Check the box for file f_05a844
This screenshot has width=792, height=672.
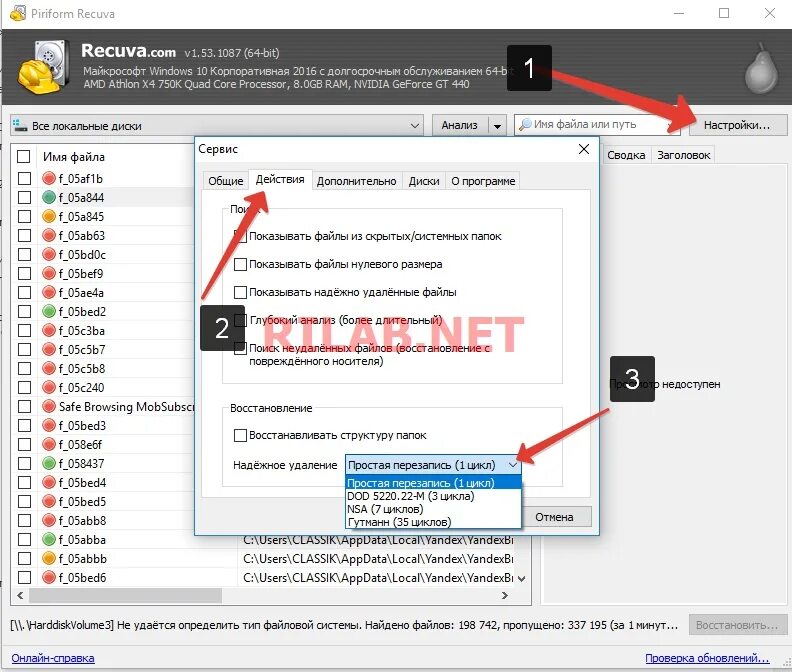(24, 197)
